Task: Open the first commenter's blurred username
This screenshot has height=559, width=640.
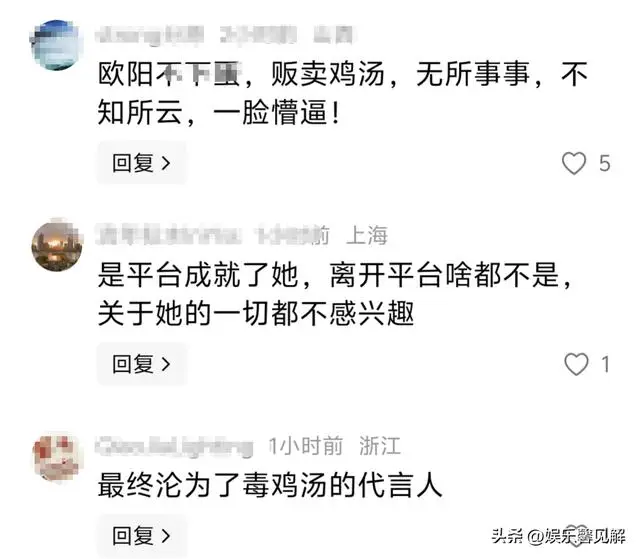Action: [149, 35]
